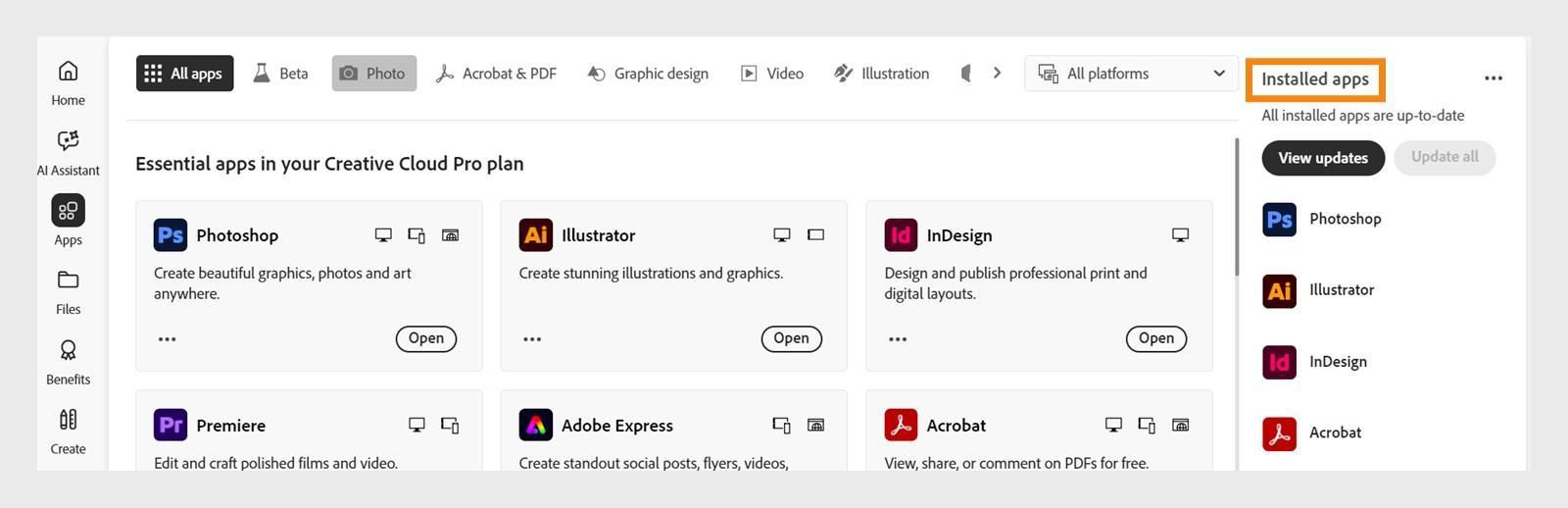
Task: Open Illustrator with its Open button
Action: (792, 338)
